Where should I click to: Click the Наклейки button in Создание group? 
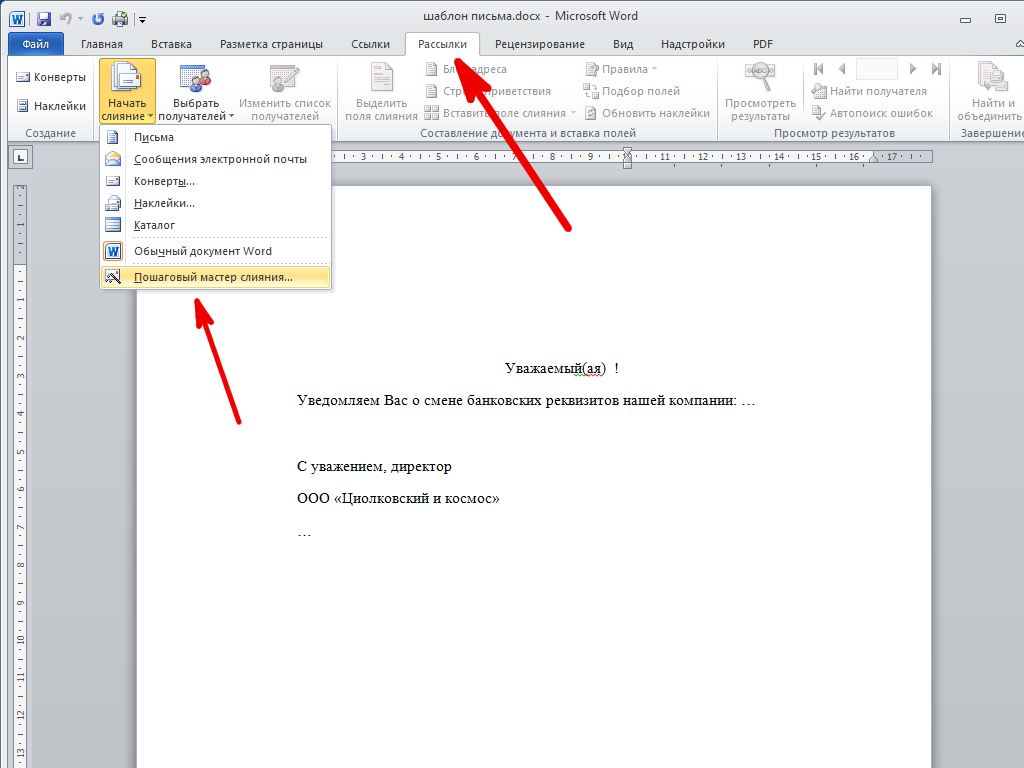[51, 106]
